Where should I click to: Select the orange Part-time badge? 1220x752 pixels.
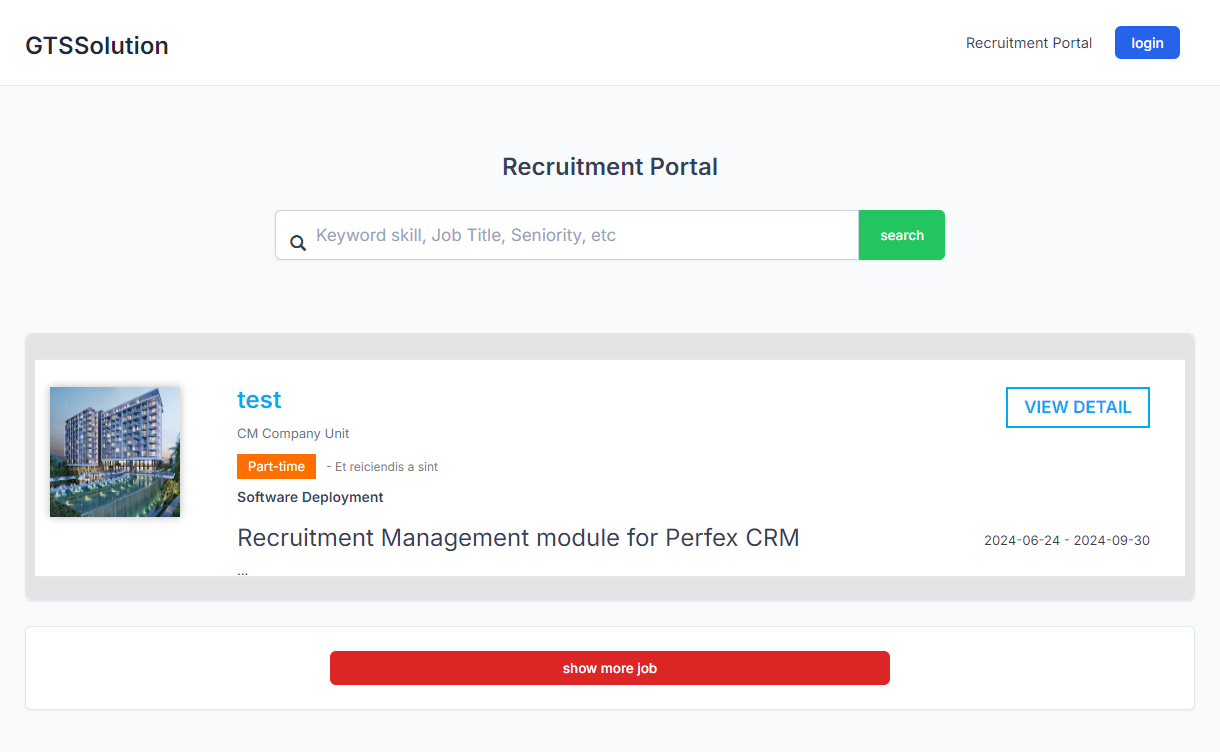[276, 467]
